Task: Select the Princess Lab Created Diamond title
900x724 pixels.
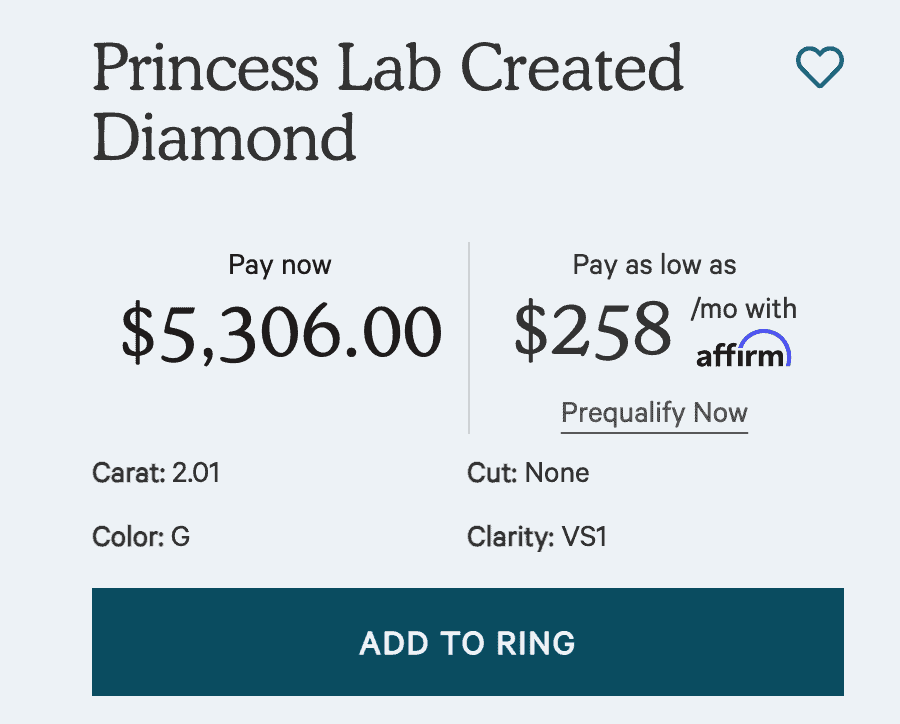Action: (x=388, y=100)
